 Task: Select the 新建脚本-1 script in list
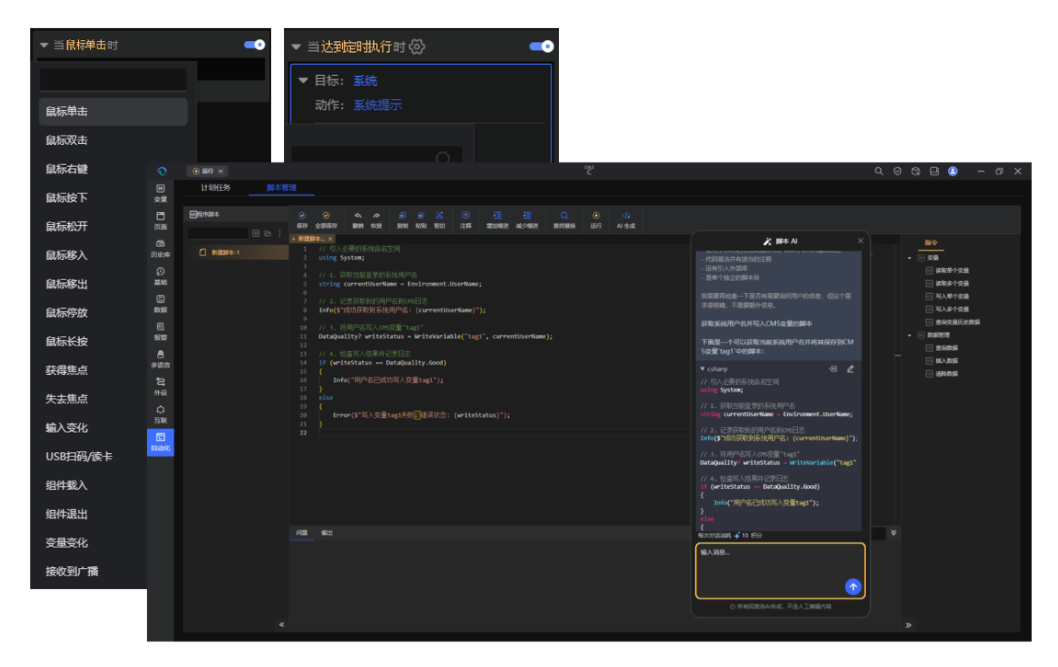(x=225, y=252)
